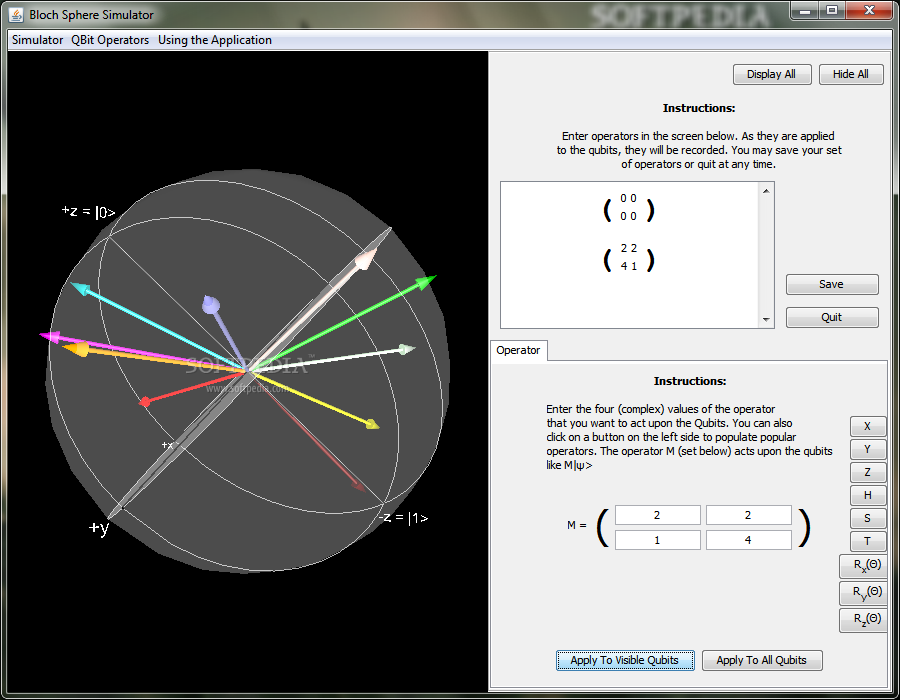Edit the top-right matrix field of M

point(748,515)
